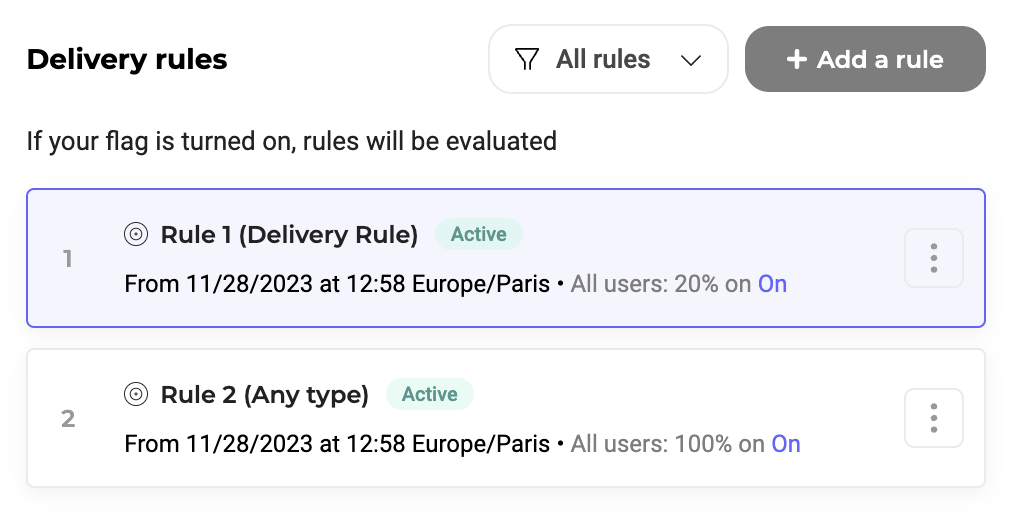Click the Delivery rules heading
1020x530 pixels.
[x=127, y=60]
